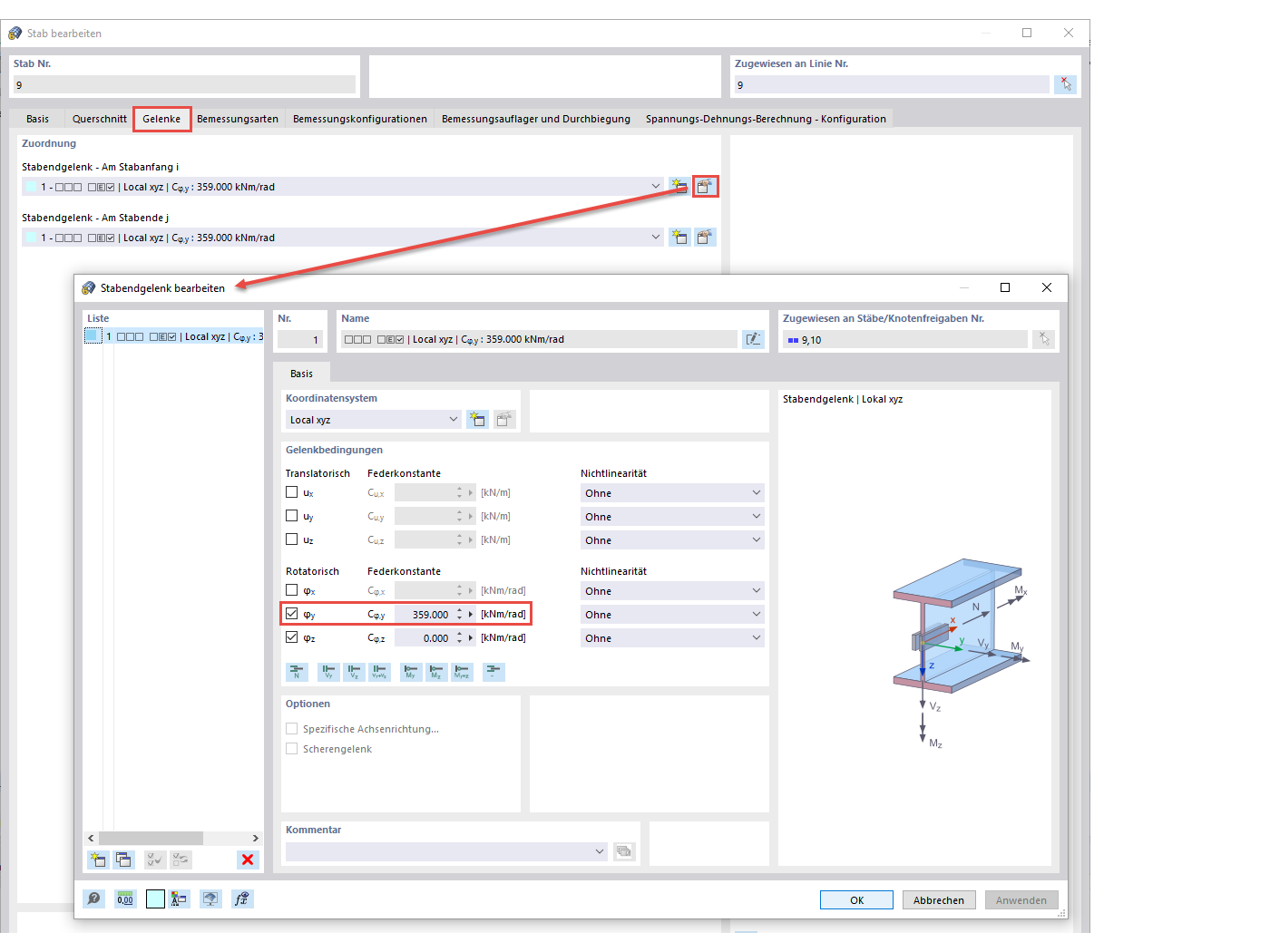This screenshot has width=1270, height=952.
Task: Open the Koordinatensystem Local xyz dropdown
Action: [454, 419]
